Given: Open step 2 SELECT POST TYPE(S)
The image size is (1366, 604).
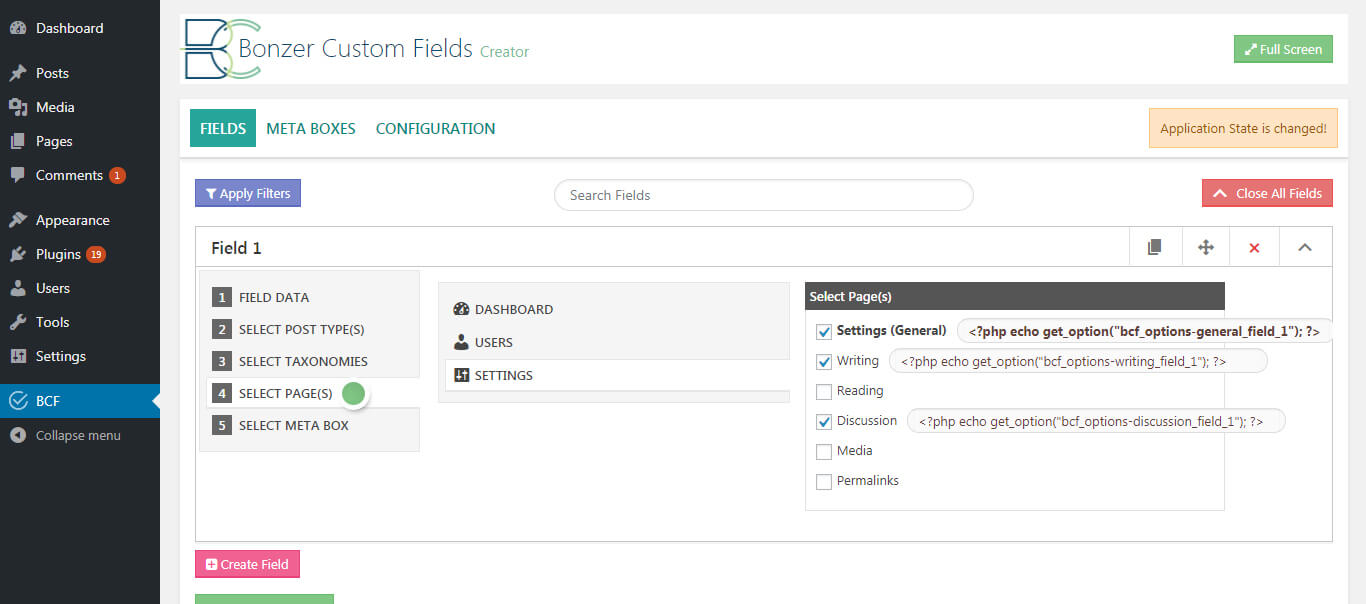Looking at the screenshot, I should [310, 329].
